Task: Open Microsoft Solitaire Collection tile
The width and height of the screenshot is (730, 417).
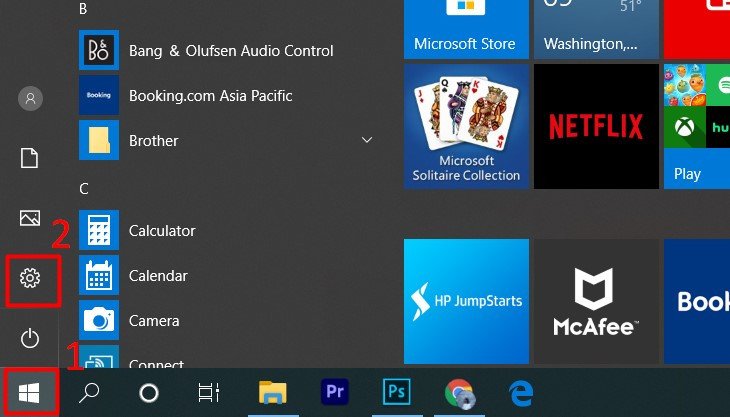Action: (x=466, y=127)
